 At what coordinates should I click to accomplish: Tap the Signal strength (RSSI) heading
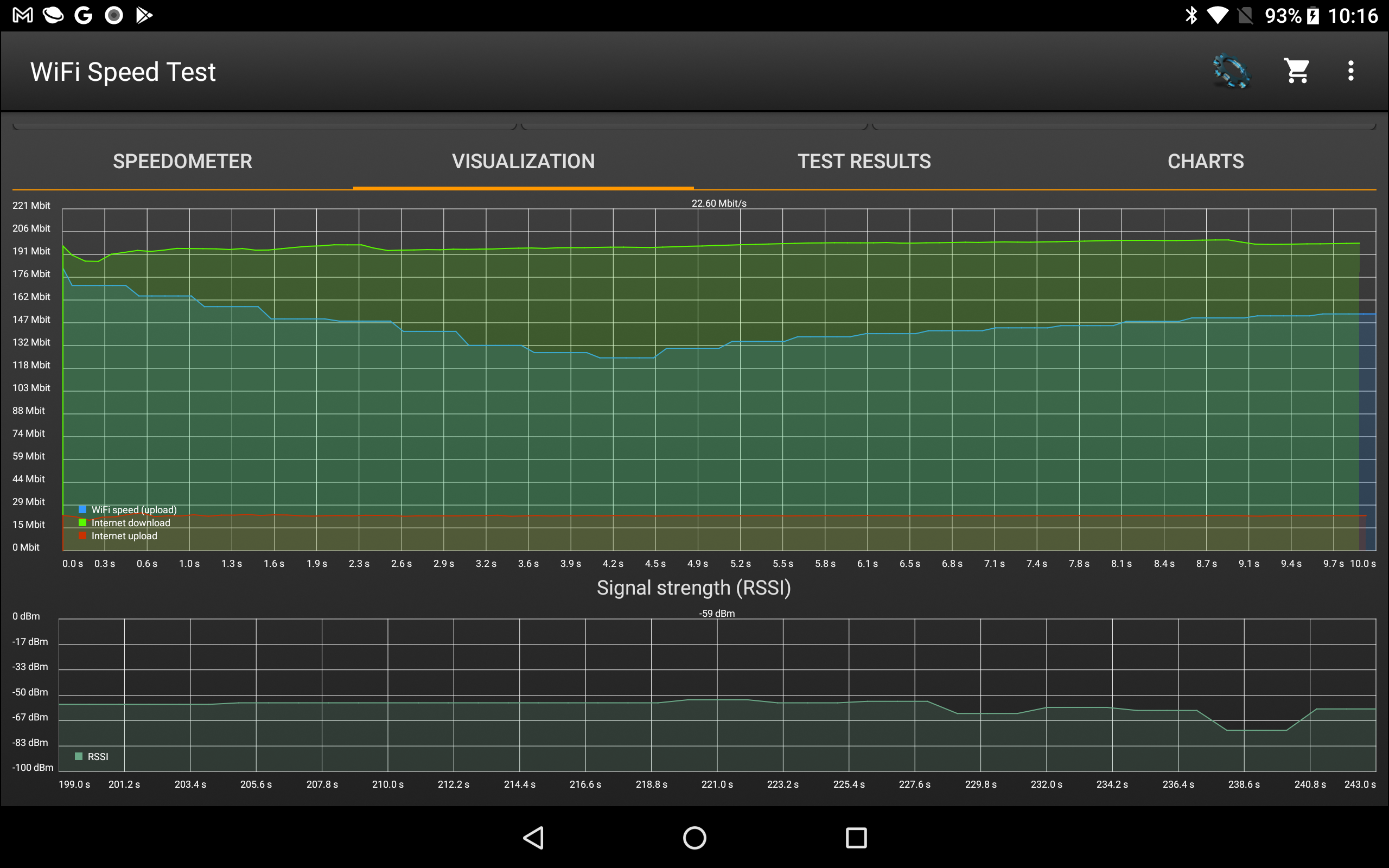coord(694,588)
